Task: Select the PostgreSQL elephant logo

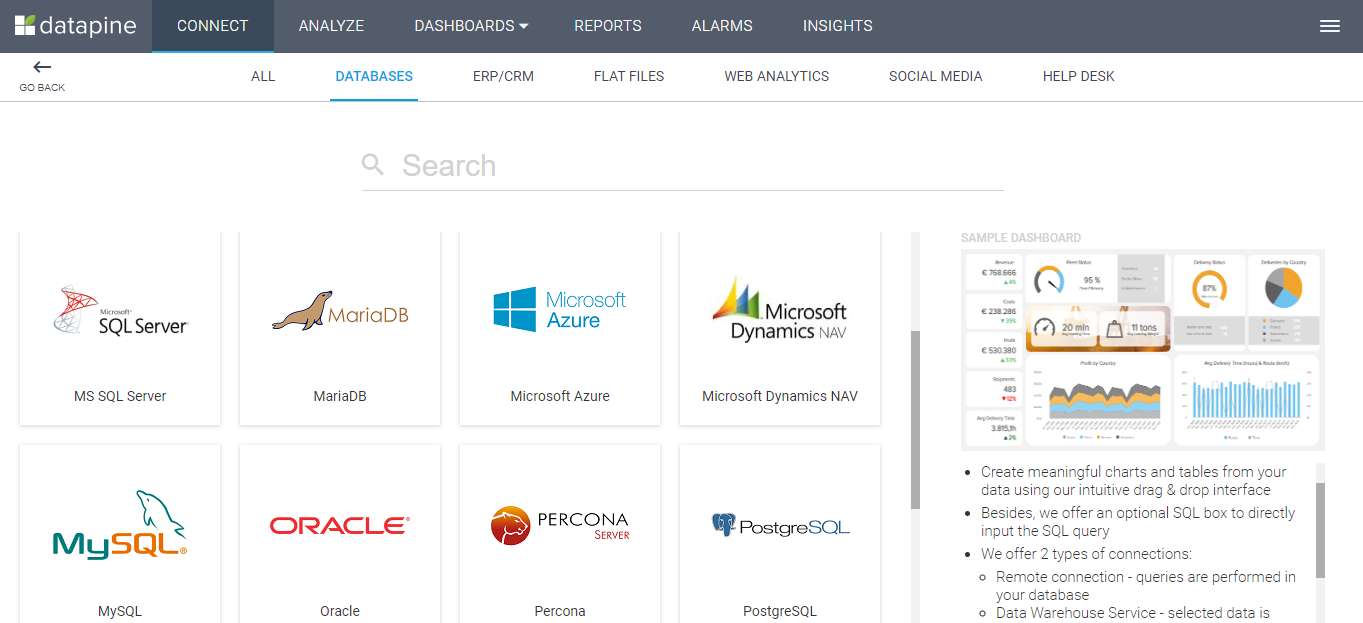Action: [780, 525]
